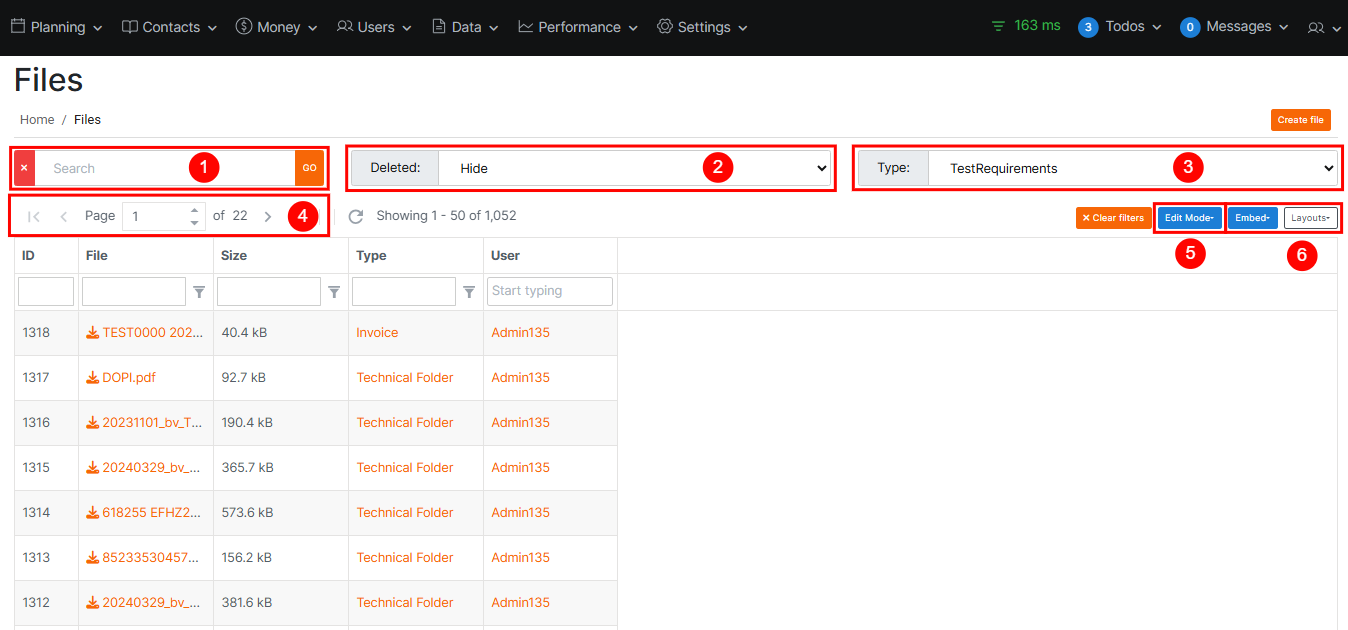Go to the next page arrow
The image size is (1348, 630).
pos(268,216)
